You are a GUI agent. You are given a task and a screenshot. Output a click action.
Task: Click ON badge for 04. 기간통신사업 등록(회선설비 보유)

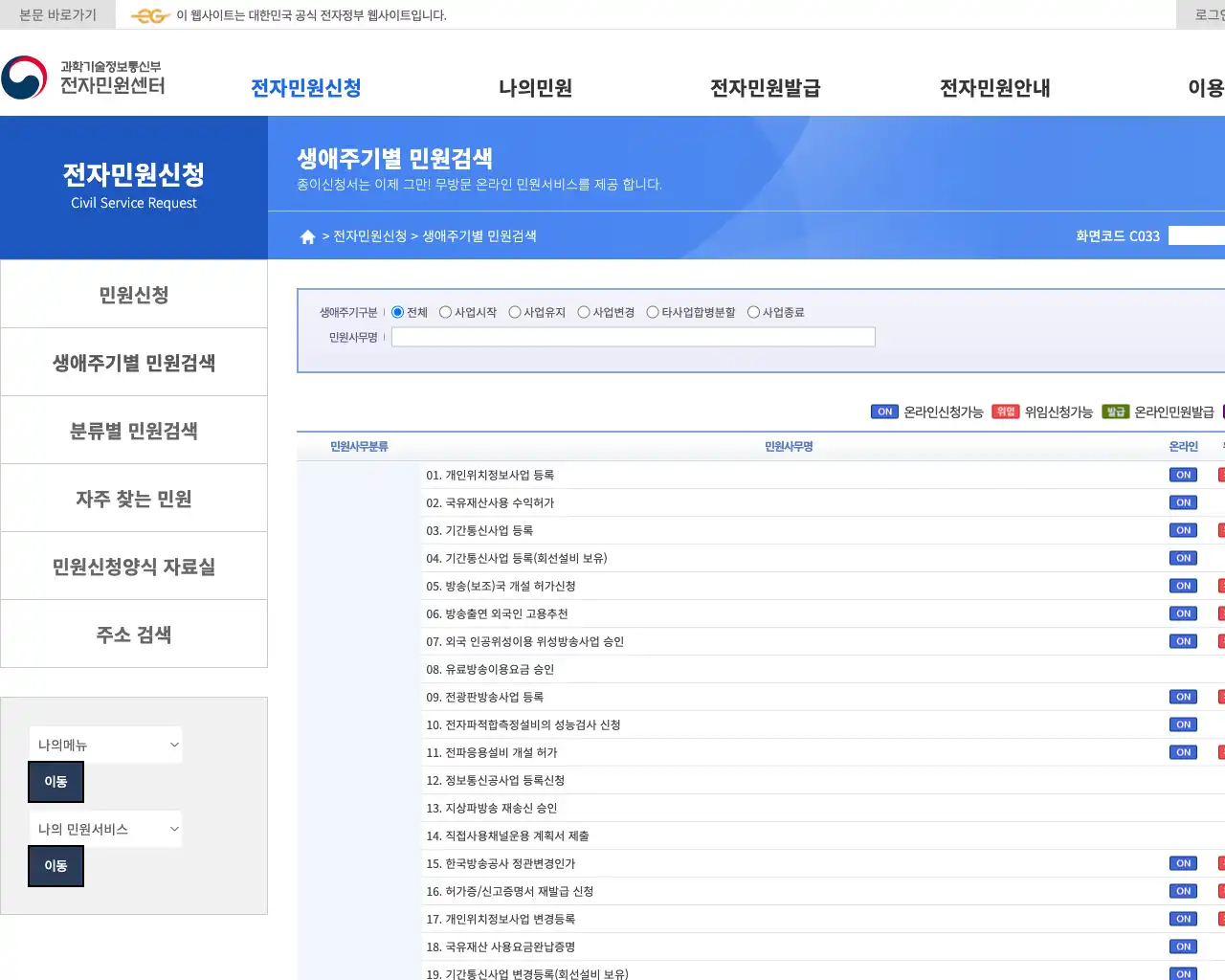(x=1184, y=558)
